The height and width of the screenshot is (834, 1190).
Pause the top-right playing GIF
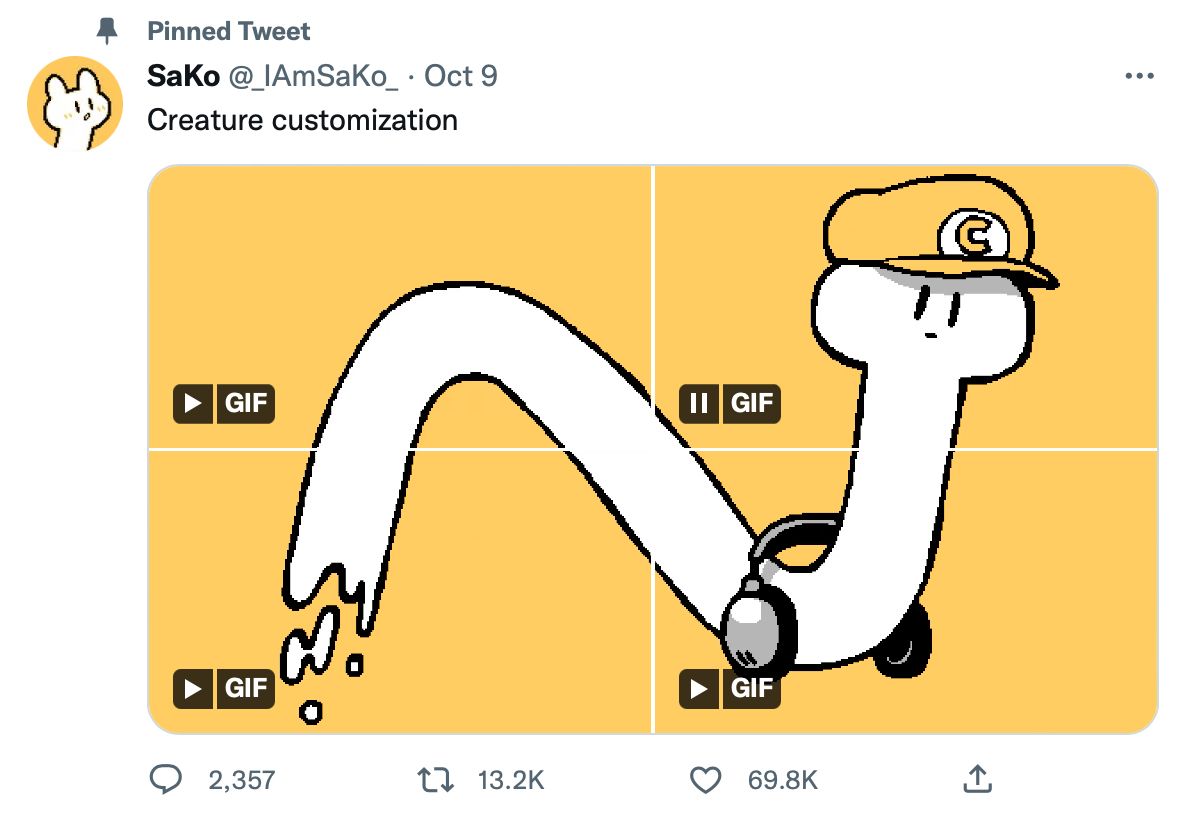(698, 403)
